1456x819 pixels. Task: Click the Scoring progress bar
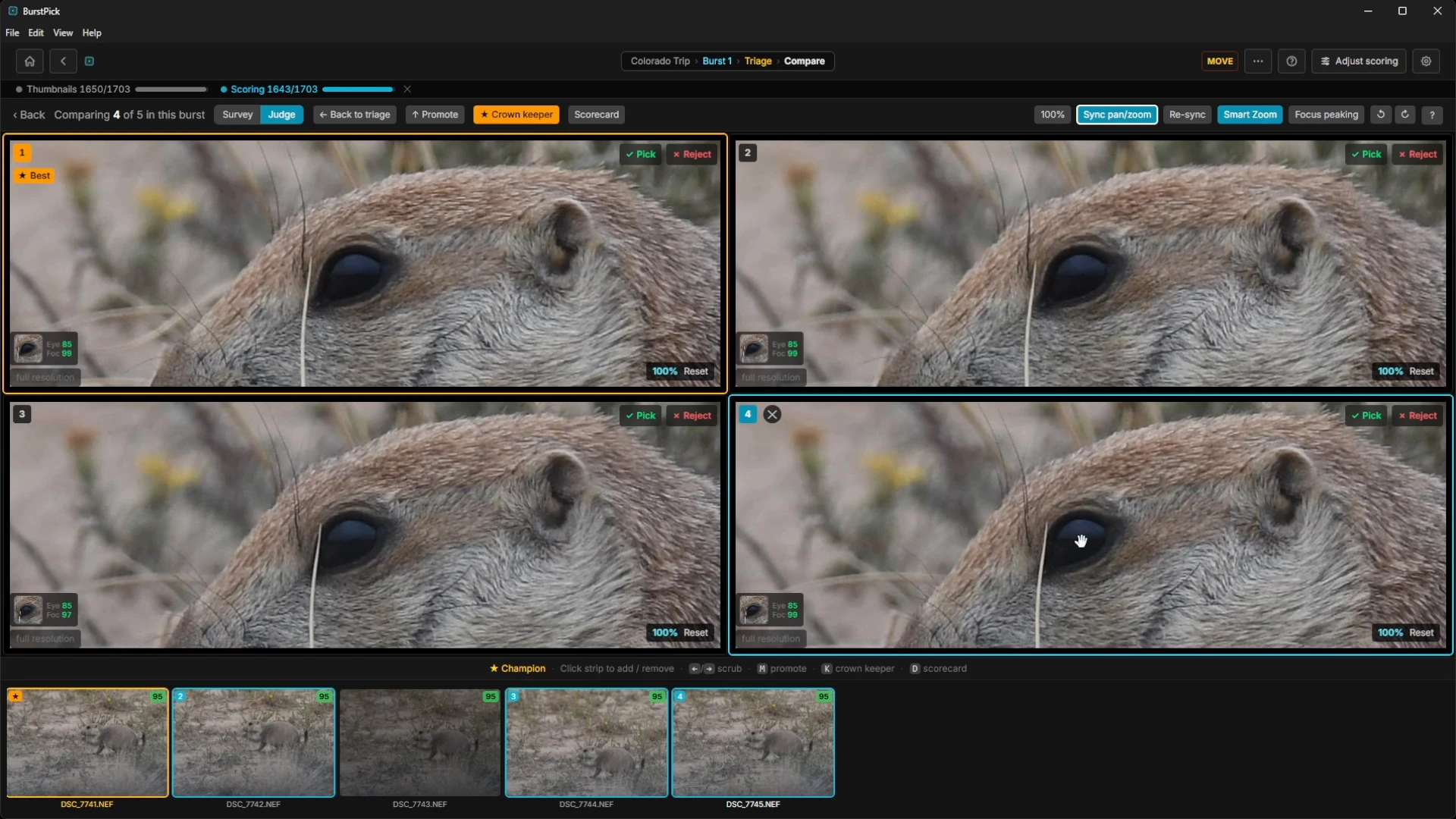[358, 89]
